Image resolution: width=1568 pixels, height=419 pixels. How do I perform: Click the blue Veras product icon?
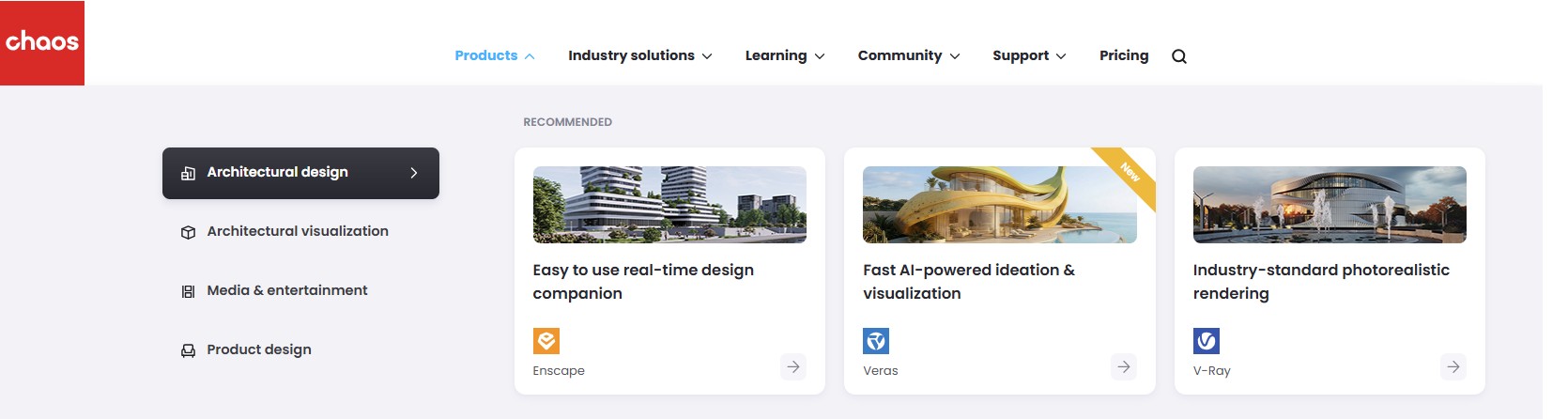[875, 340]
